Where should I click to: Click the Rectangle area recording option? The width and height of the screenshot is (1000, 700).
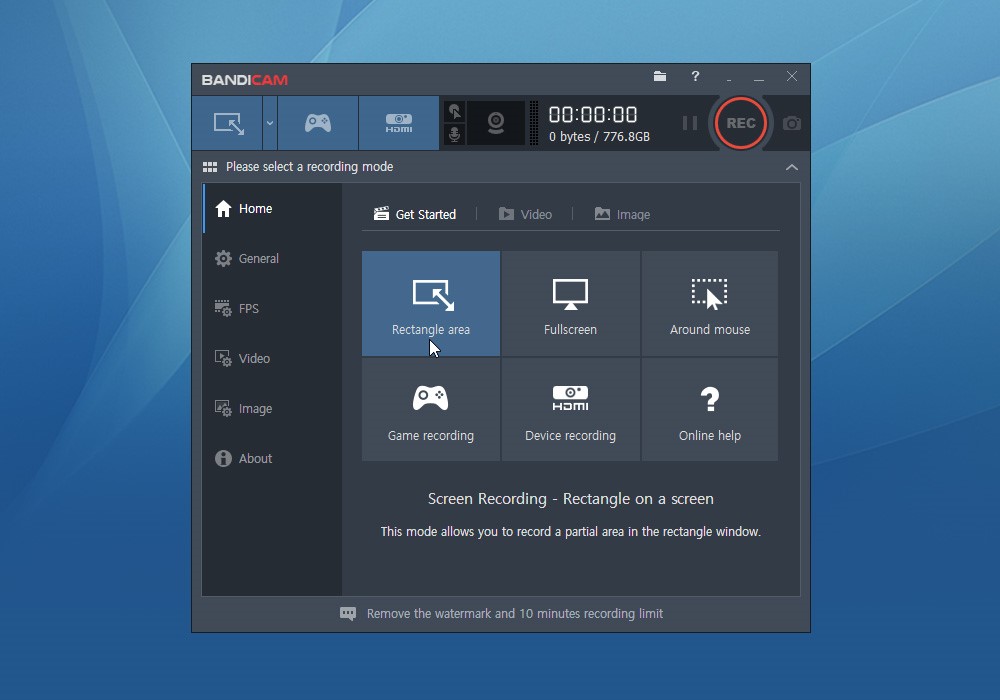pyautogui.click(x=430, y=303)
